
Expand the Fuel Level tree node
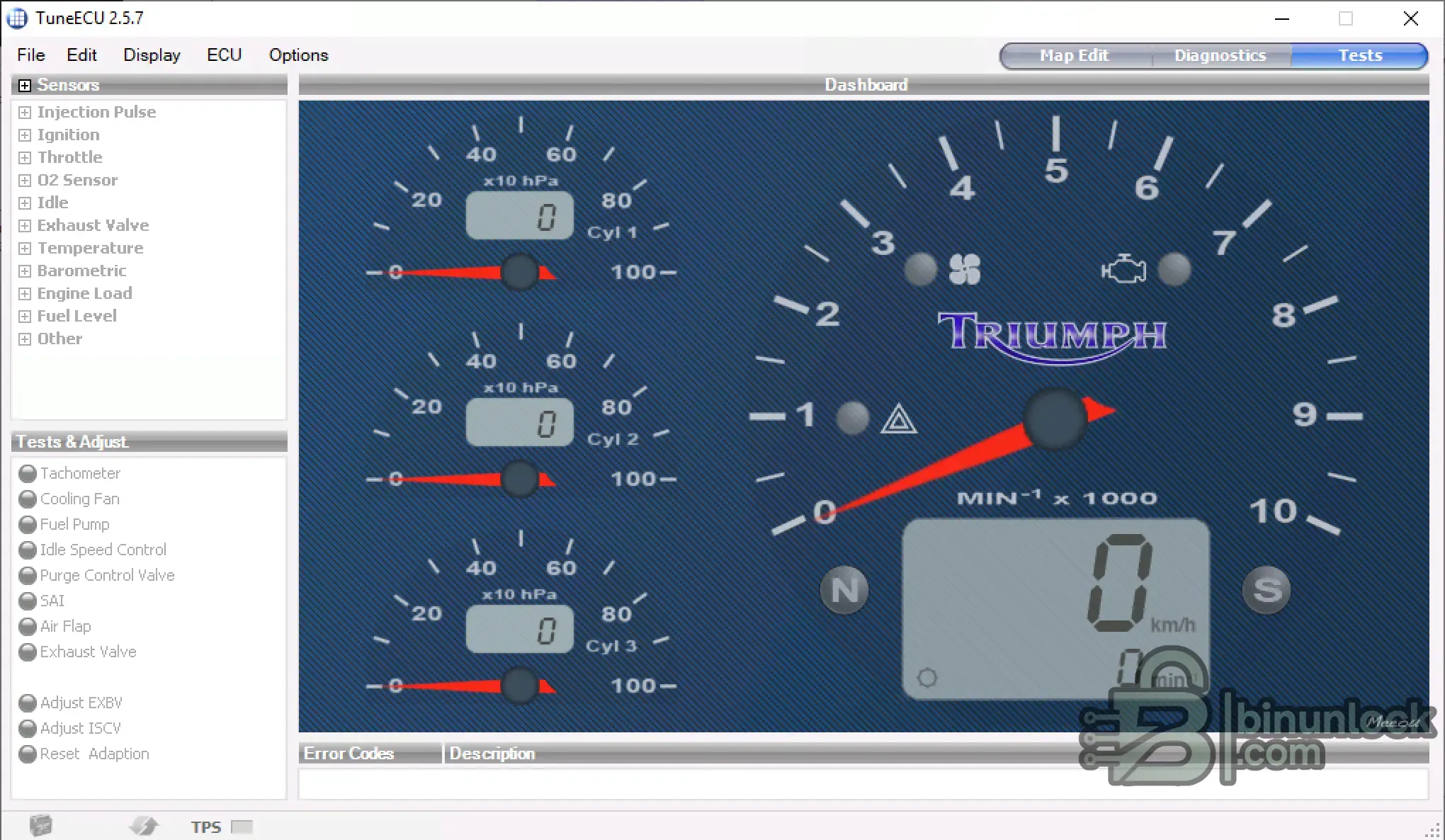pos(25,316)
